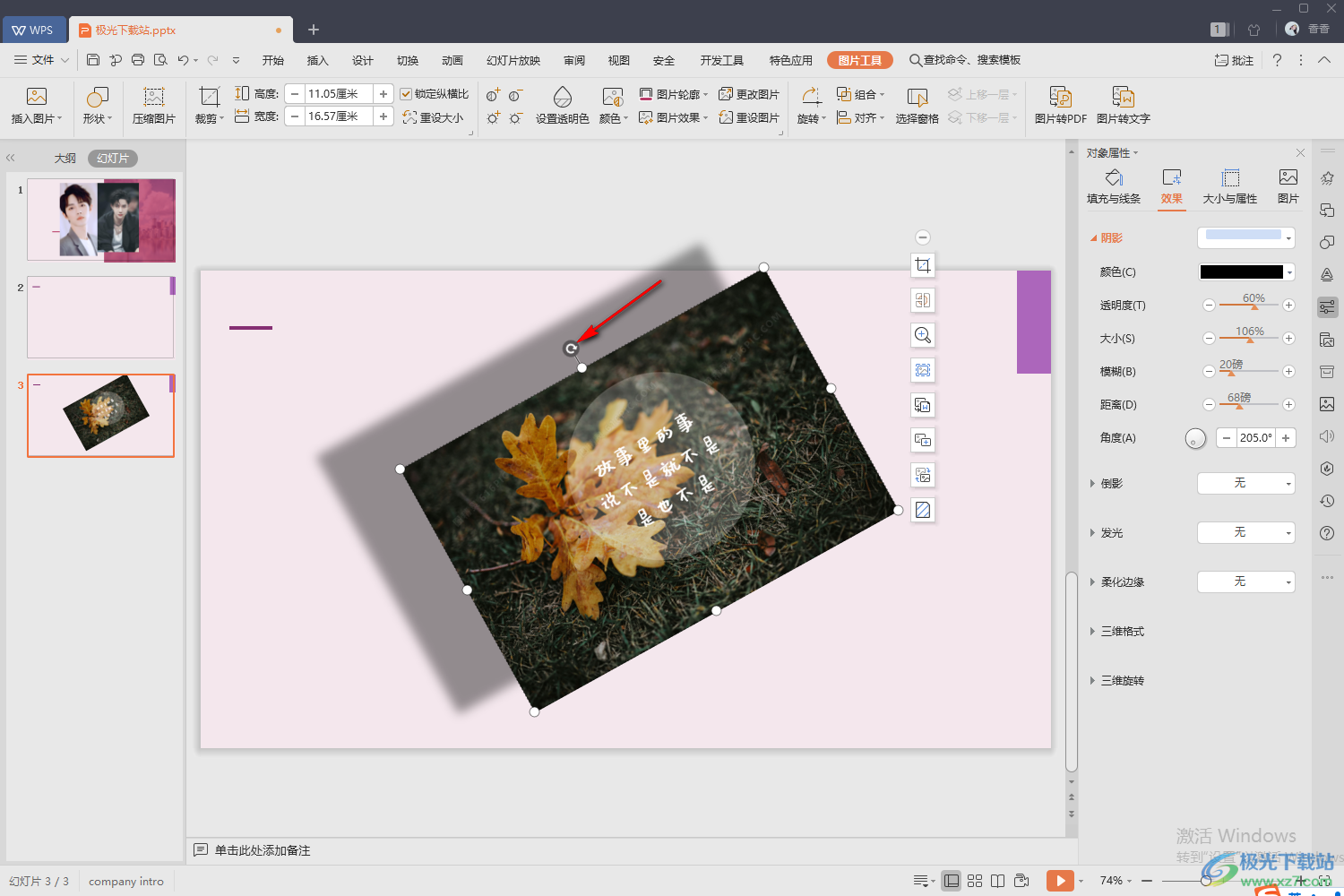Open the Glow (发光) preset dropdown

[x=1246, y=532]
